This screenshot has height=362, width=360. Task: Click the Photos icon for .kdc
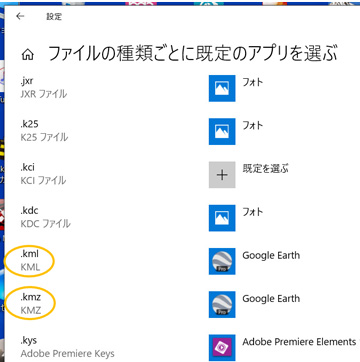click(222, 218)
